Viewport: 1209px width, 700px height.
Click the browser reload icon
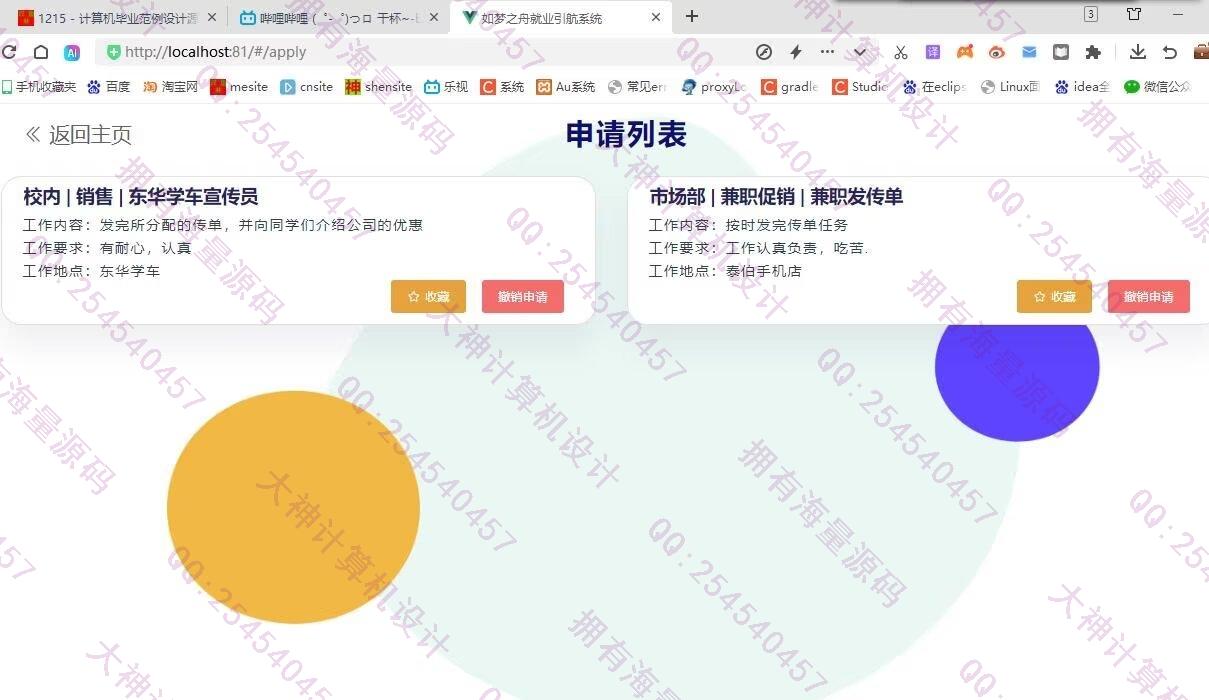tap(9, 52)
